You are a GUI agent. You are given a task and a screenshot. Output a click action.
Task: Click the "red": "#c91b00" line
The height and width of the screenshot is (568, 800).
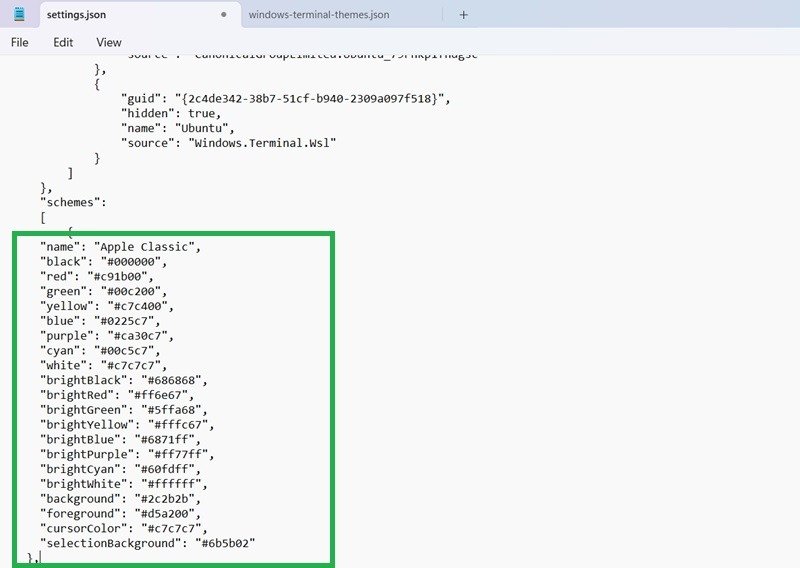click(x=97, y=277)
